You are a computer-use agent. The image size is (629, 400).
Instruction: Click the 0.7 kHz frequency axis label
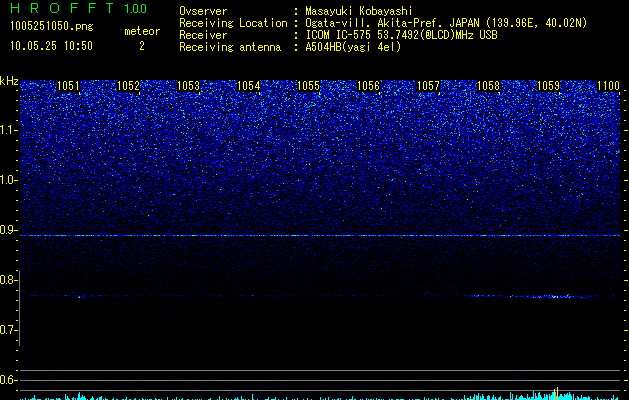8,330
